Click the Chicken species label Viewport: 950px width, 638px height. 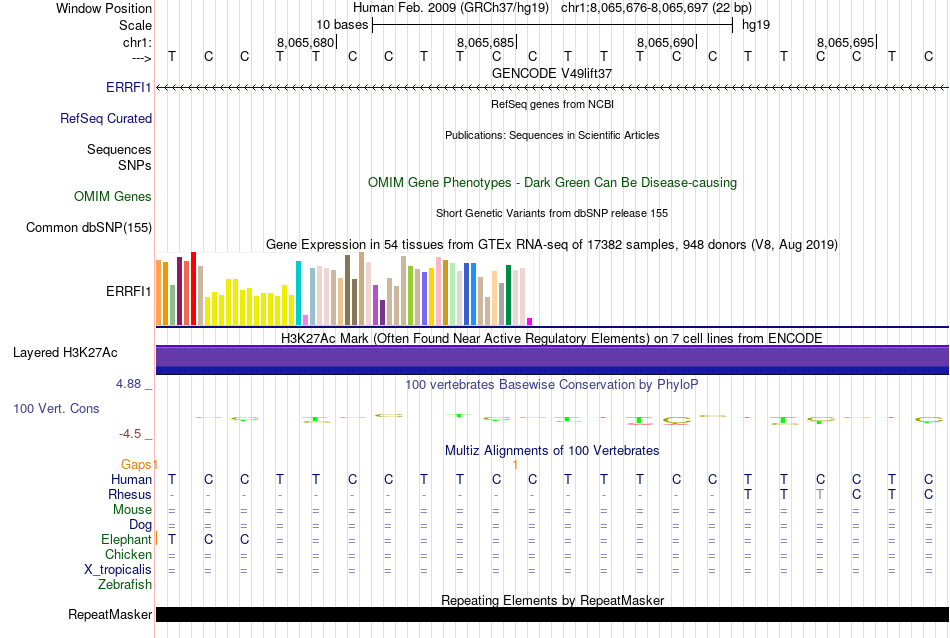point(128,554)
